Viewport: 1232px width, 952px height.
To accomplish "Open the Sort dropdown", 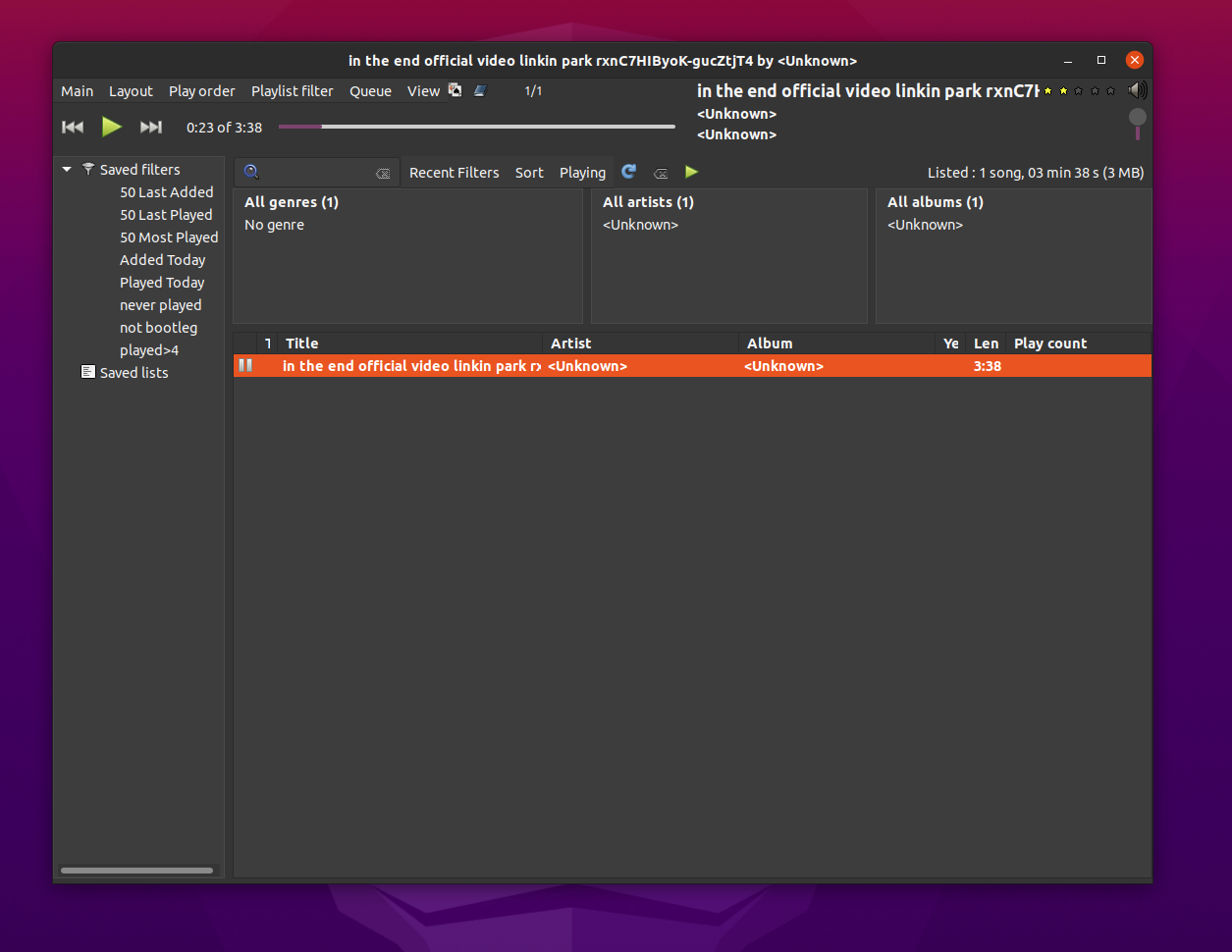I will pos(529,173).
